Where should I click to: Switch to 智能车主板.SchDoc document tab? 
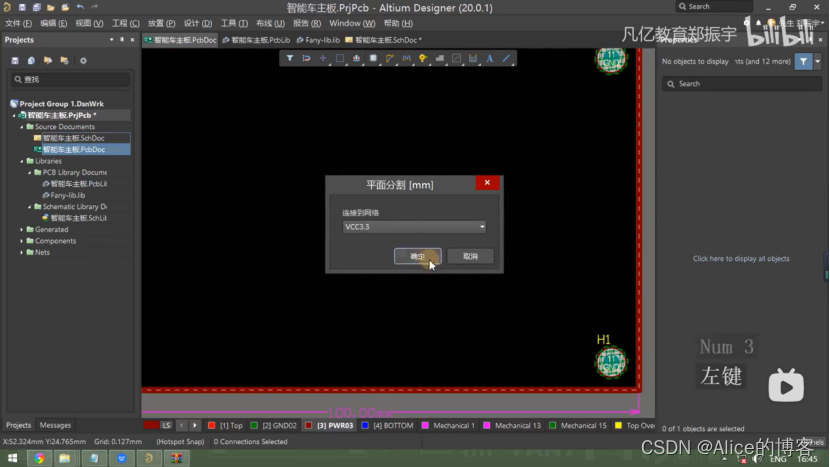click(383, 40)
